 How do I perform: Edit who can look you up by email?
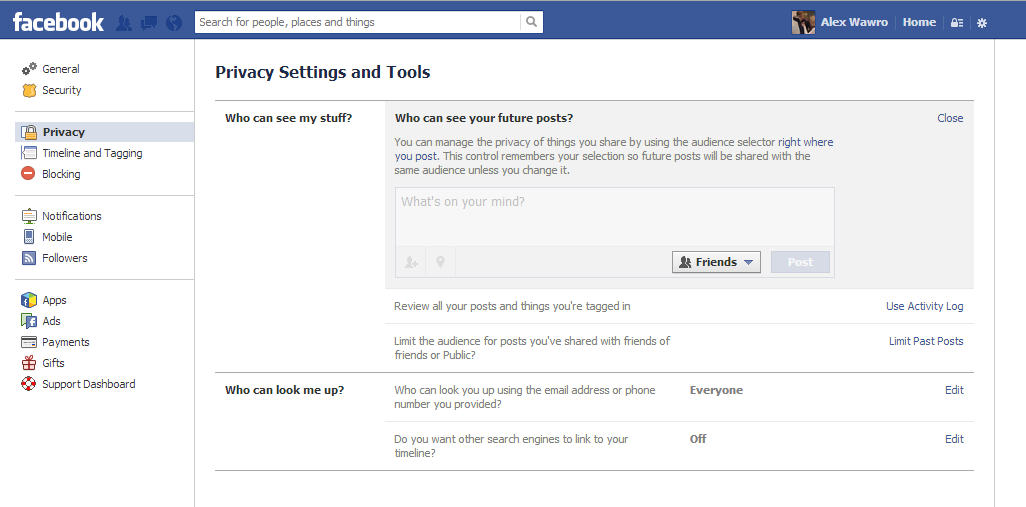point(954,390)
